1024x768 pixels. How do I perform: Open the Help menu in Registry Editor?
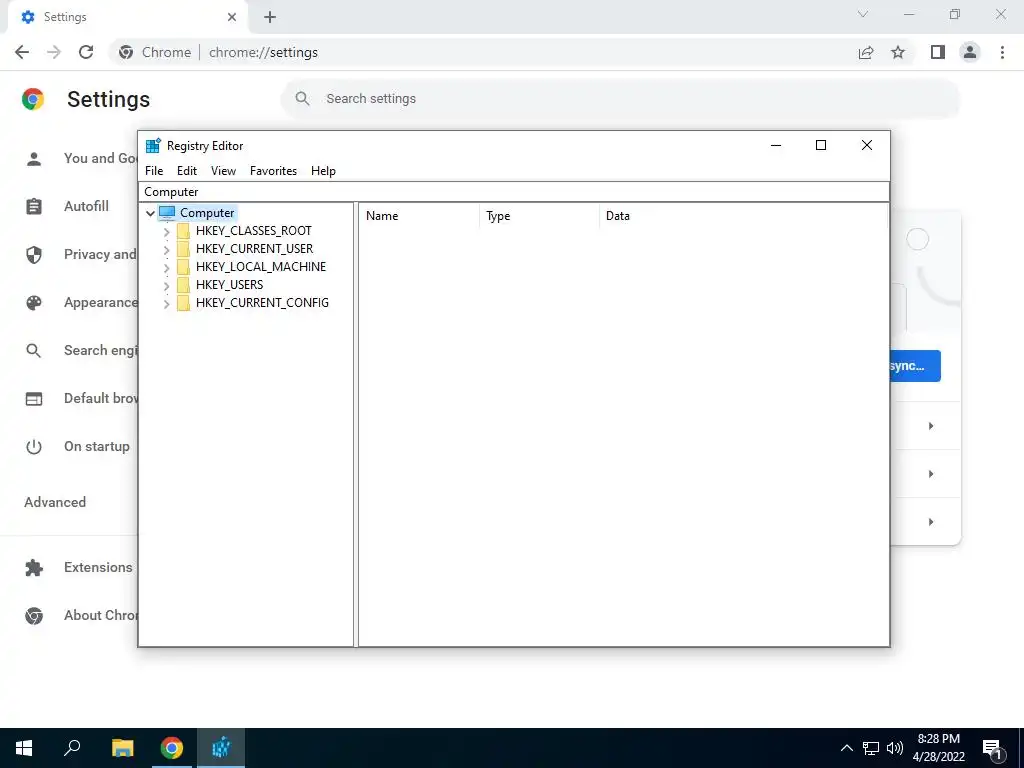tap(323, 170)
